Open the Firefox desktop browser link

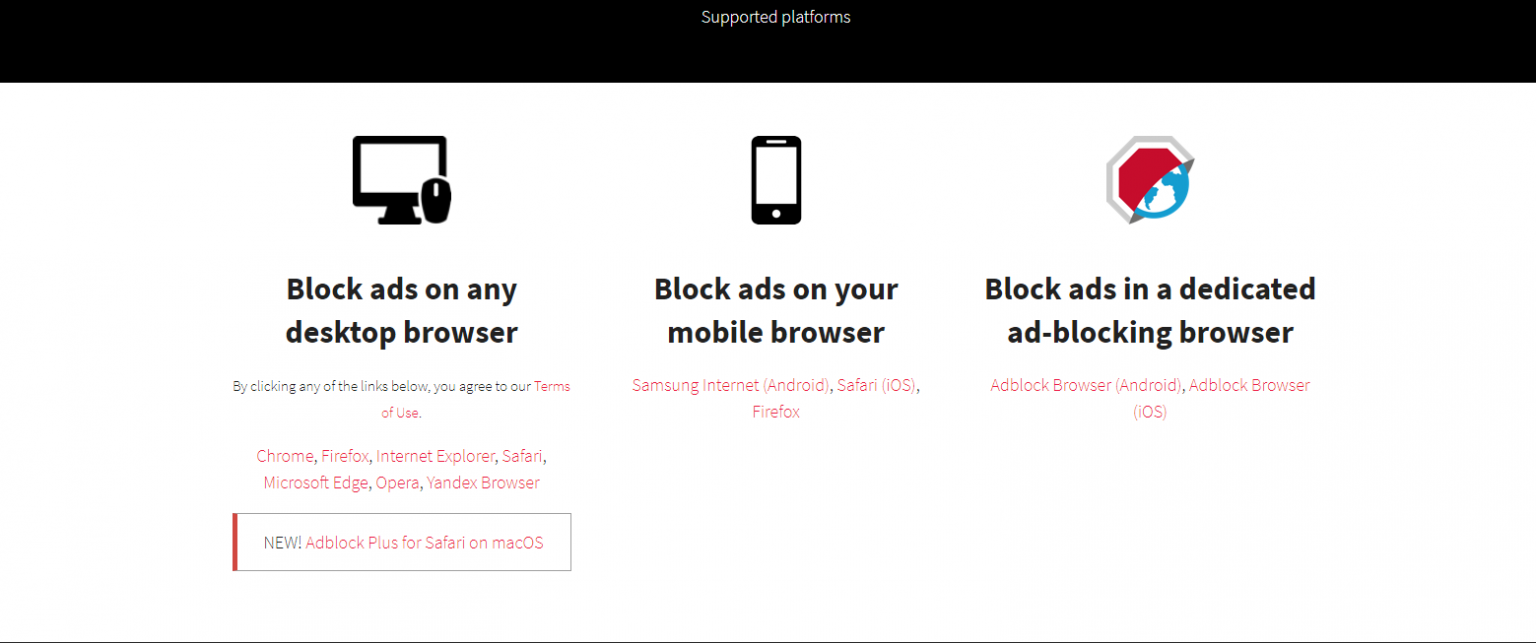coord(344,456)
